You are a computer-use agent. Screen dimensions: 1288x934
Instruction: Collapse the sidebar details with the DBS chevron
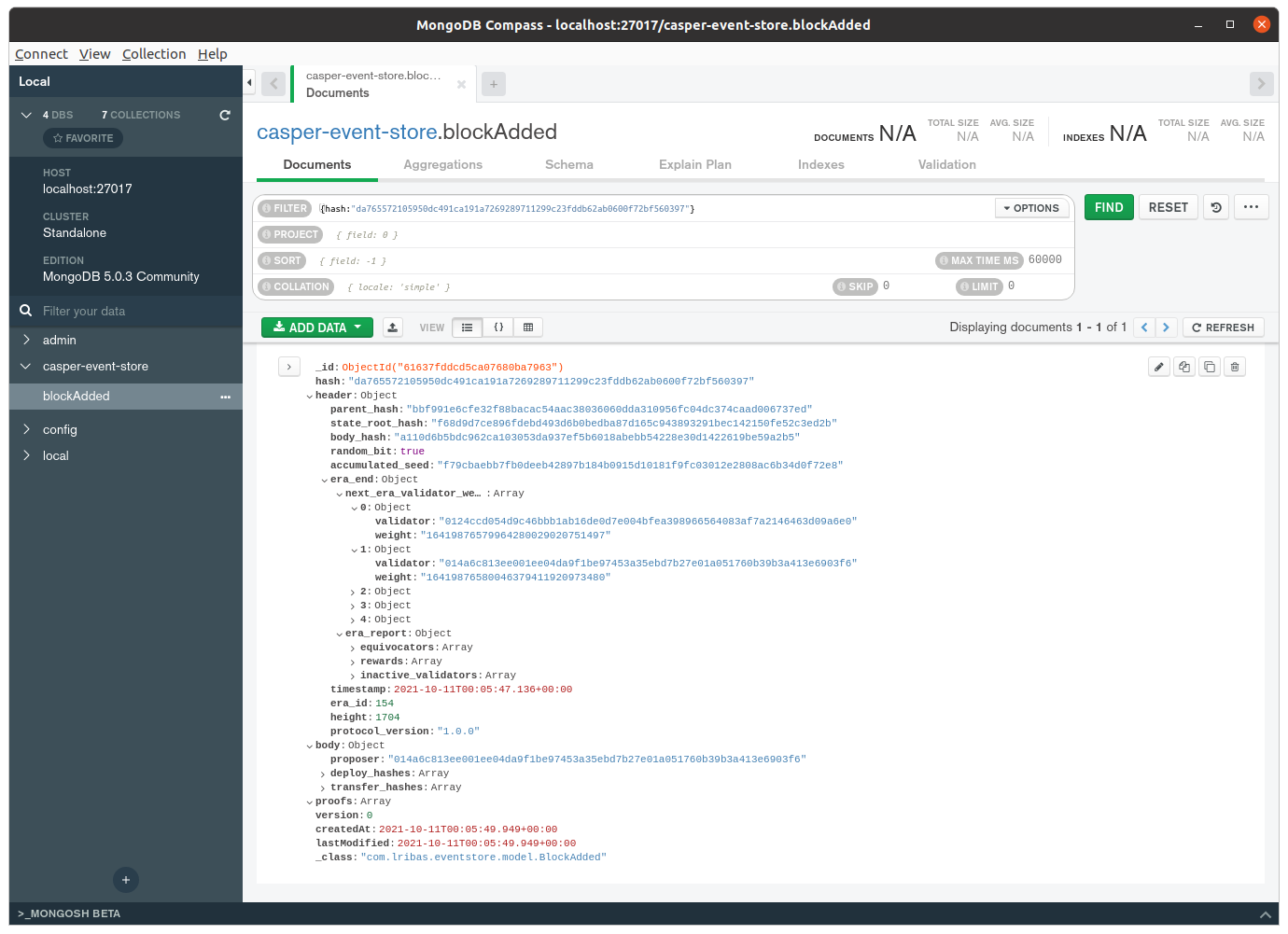(x=26, y=115)
